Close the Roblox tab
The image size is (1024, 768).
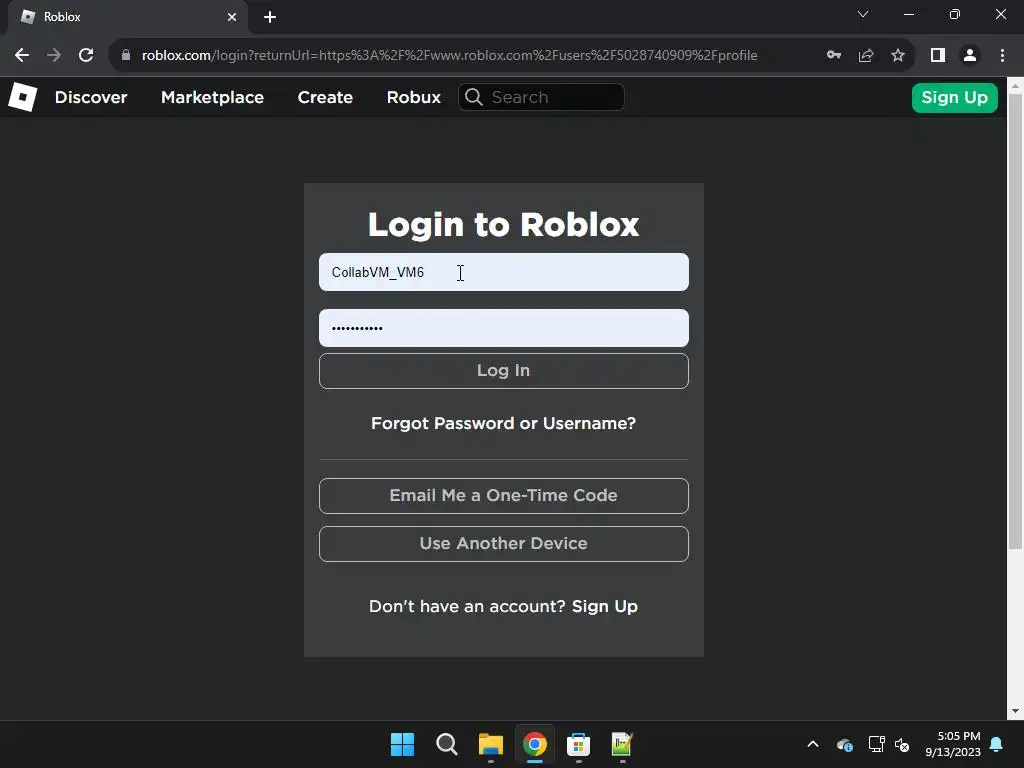232,17
